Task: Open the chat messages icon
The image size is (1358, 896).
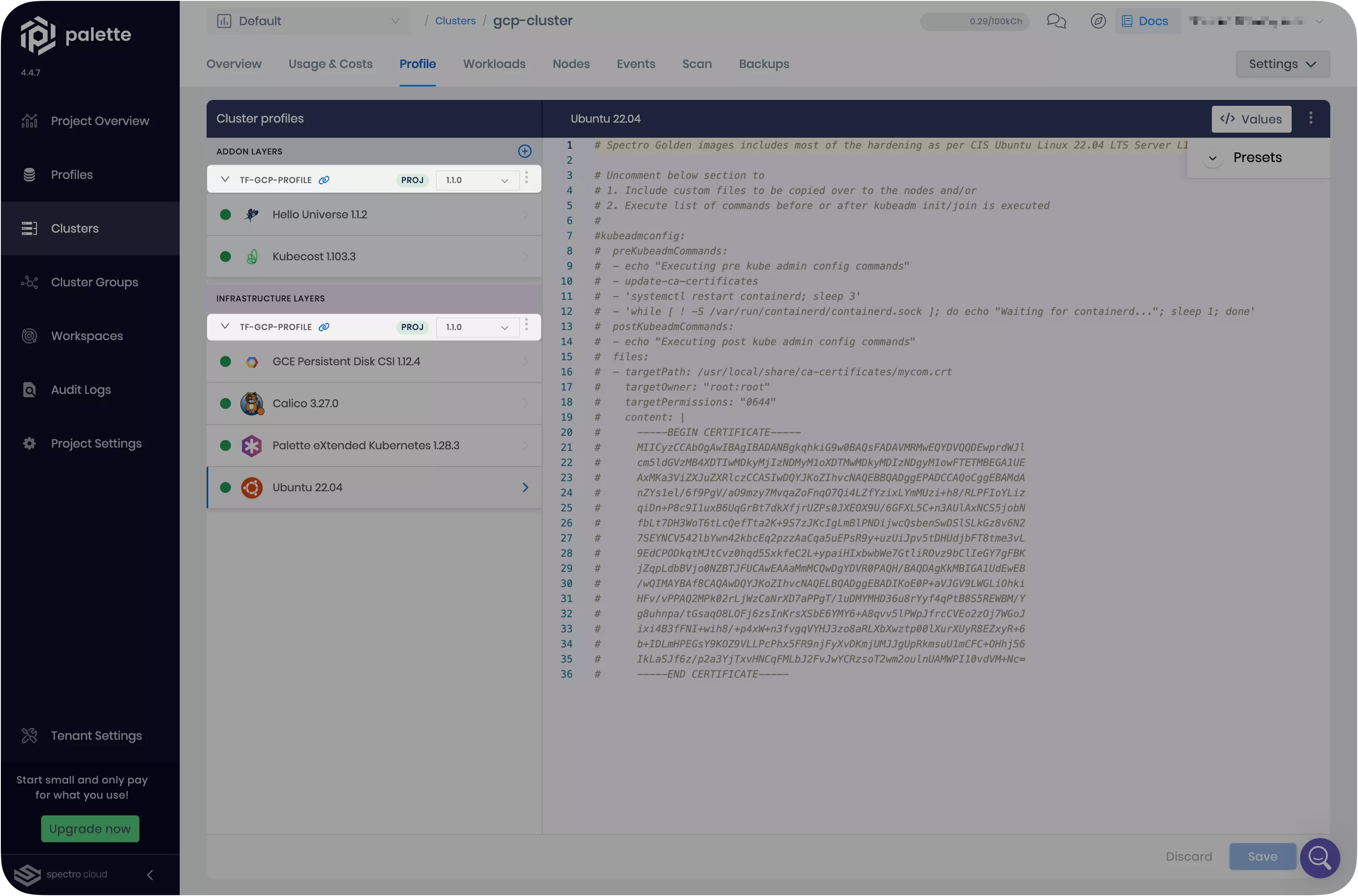Action: click(1056, 21)
